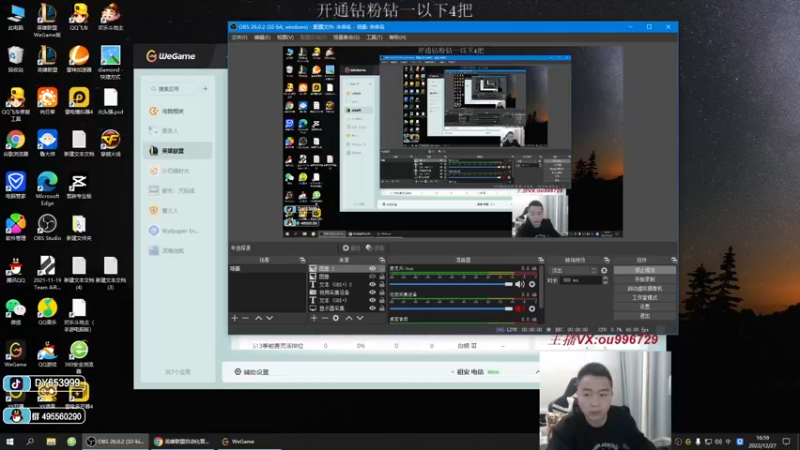800x450 pixels.
Task: Move the scene up in the scenes list
Action: coord(258,318)
